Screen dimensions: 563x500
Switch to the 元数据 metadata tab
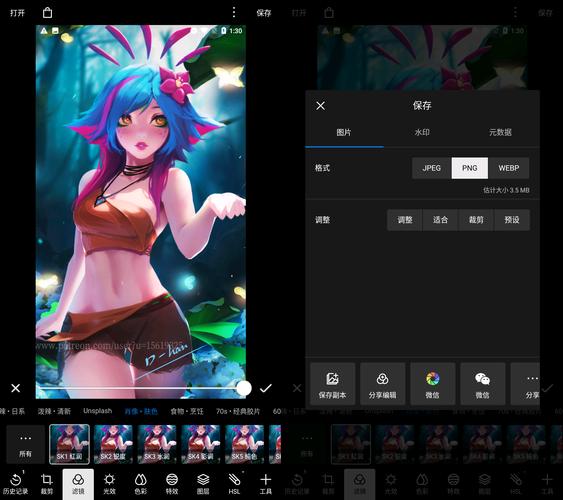coord(500,132)
